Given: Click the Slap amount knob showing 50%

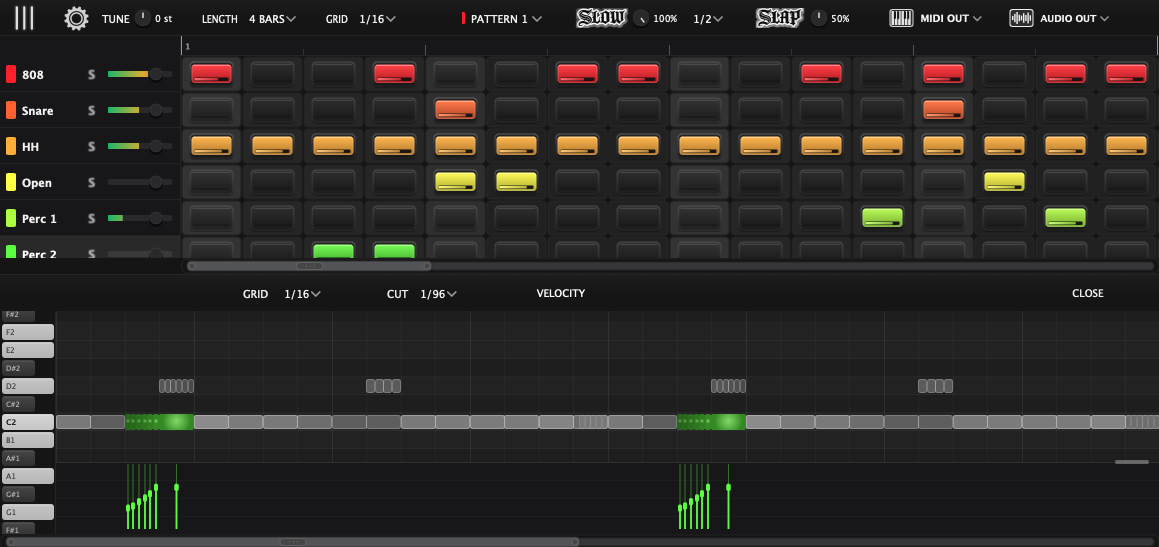Looking at the screenshot, I should tap(819, 18).
